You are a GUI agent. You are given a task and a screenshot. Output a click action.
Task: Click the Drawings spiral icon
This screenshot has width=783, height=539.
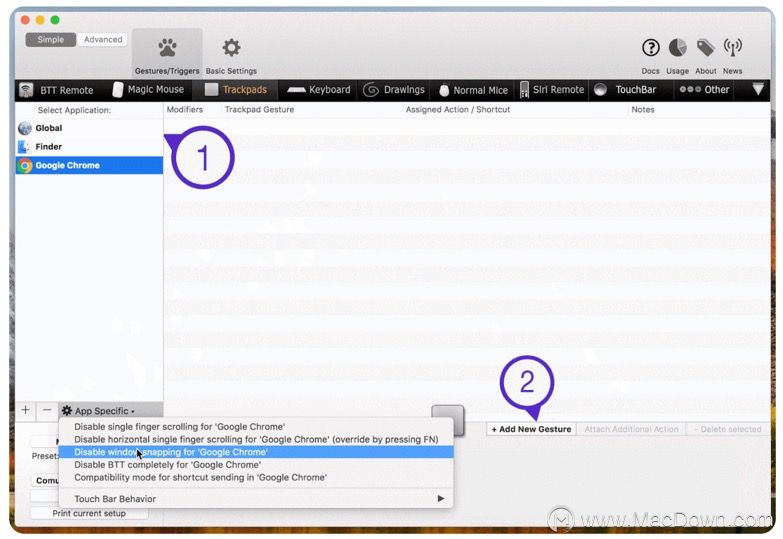[x=371, y=90]
